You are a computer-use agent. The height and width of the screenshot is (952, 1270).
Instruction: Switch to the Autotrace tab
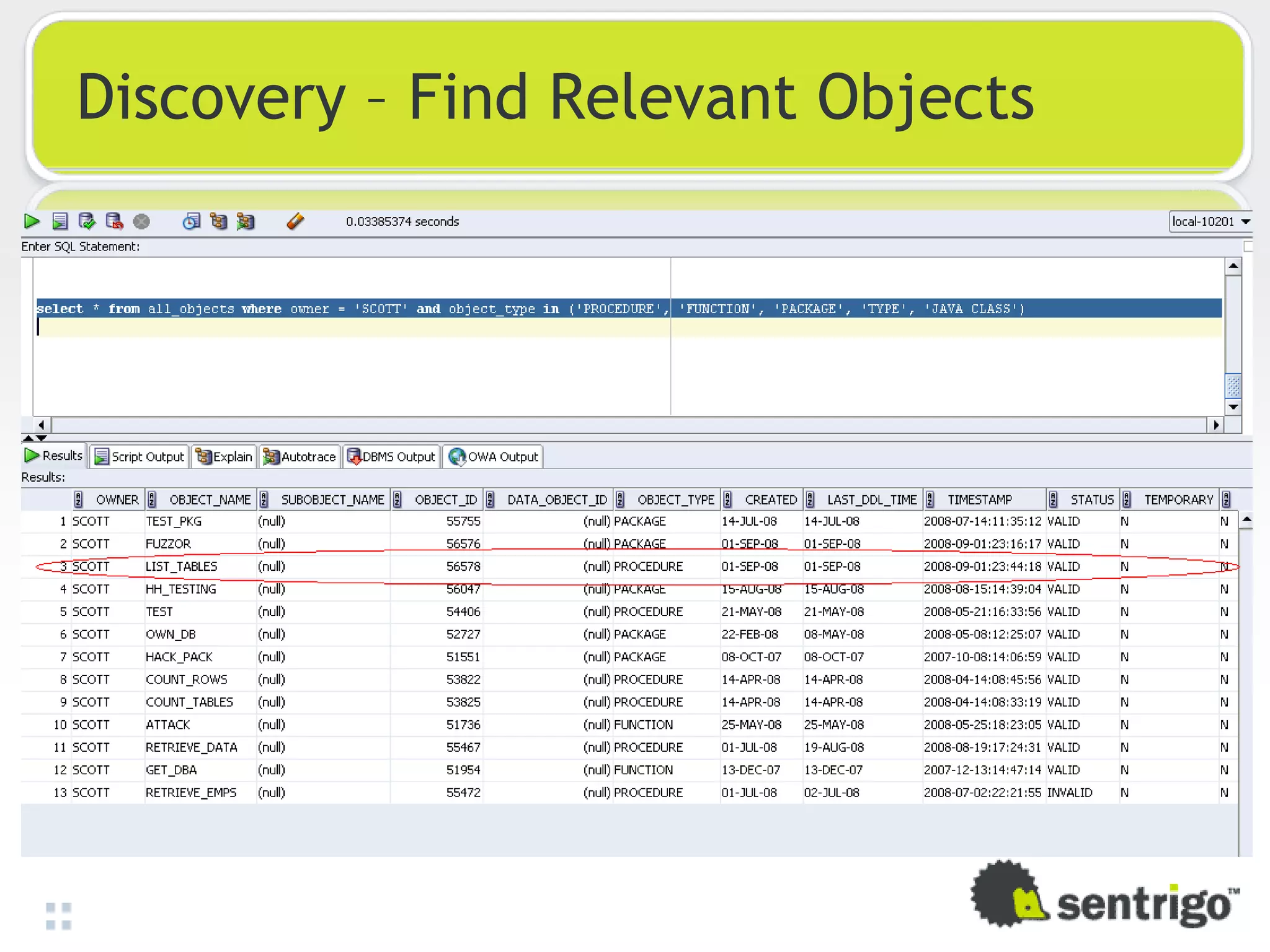click(300, 457)
